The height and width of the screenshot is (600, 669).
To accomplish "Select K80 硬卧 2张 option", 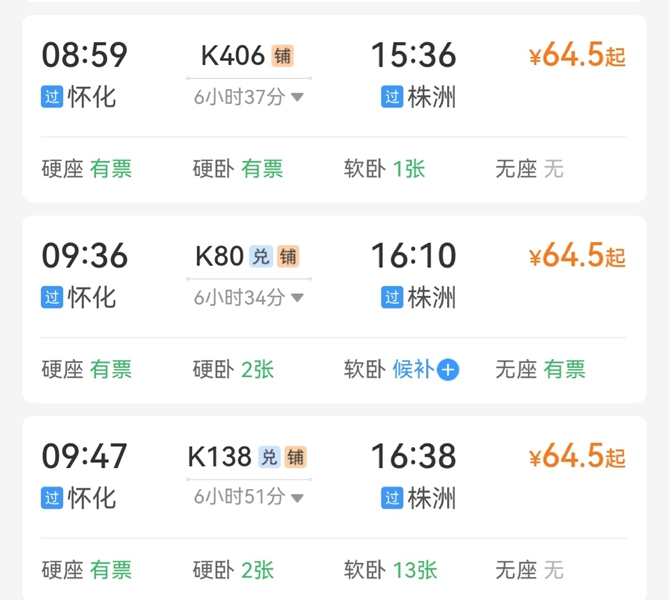I will (233, 369).
